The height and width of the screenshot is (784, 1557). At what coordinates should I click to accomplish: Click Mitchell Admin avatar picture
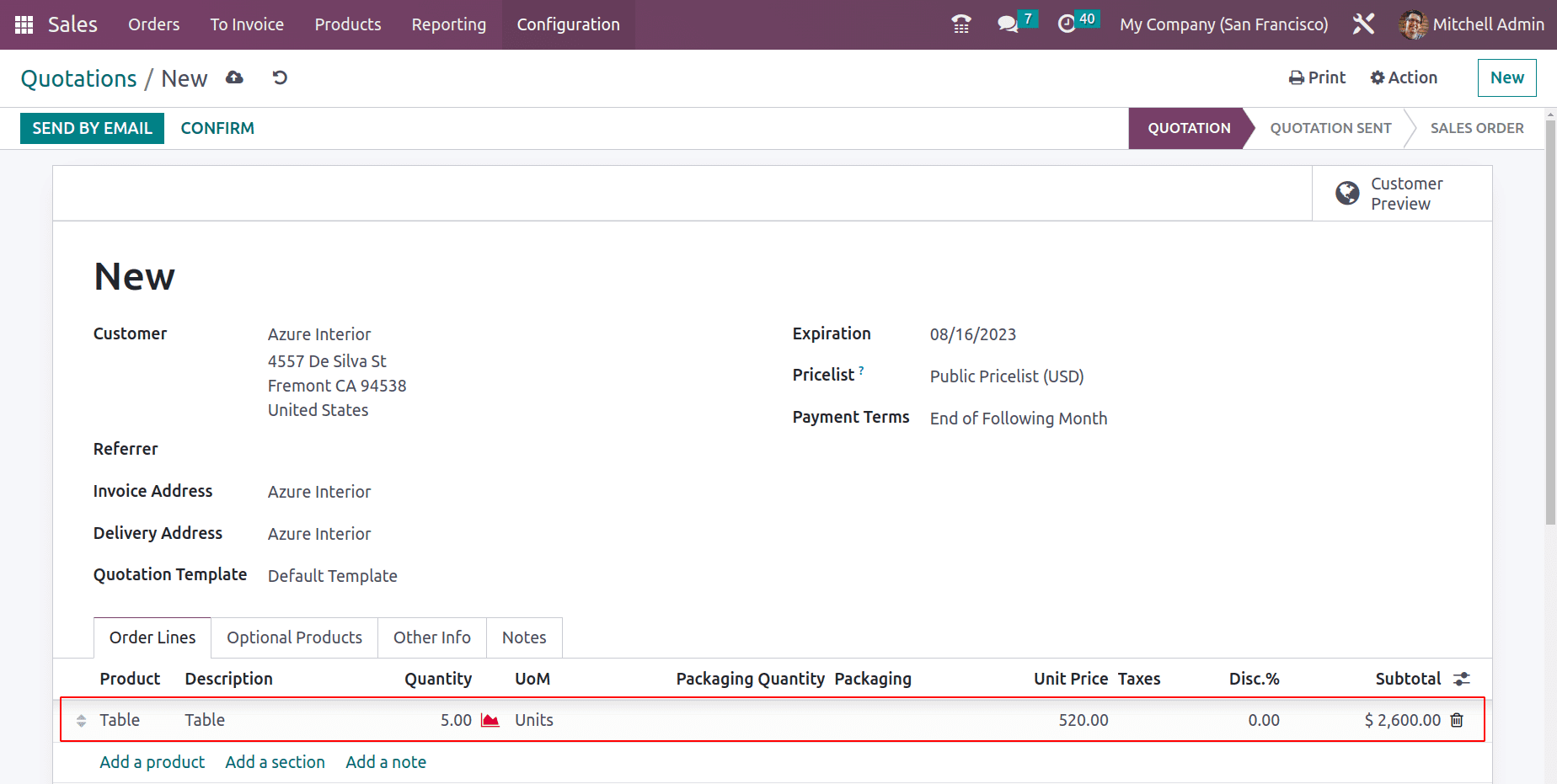coord(1413,24)
